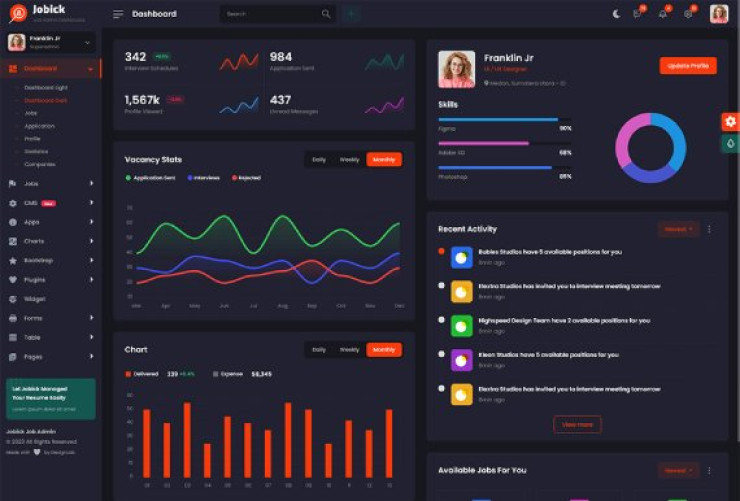The image size is (740, 501).
Task: Open the Newest dropdown in Recent Activity
Action: pyautogui.click(x=678, y=229)
